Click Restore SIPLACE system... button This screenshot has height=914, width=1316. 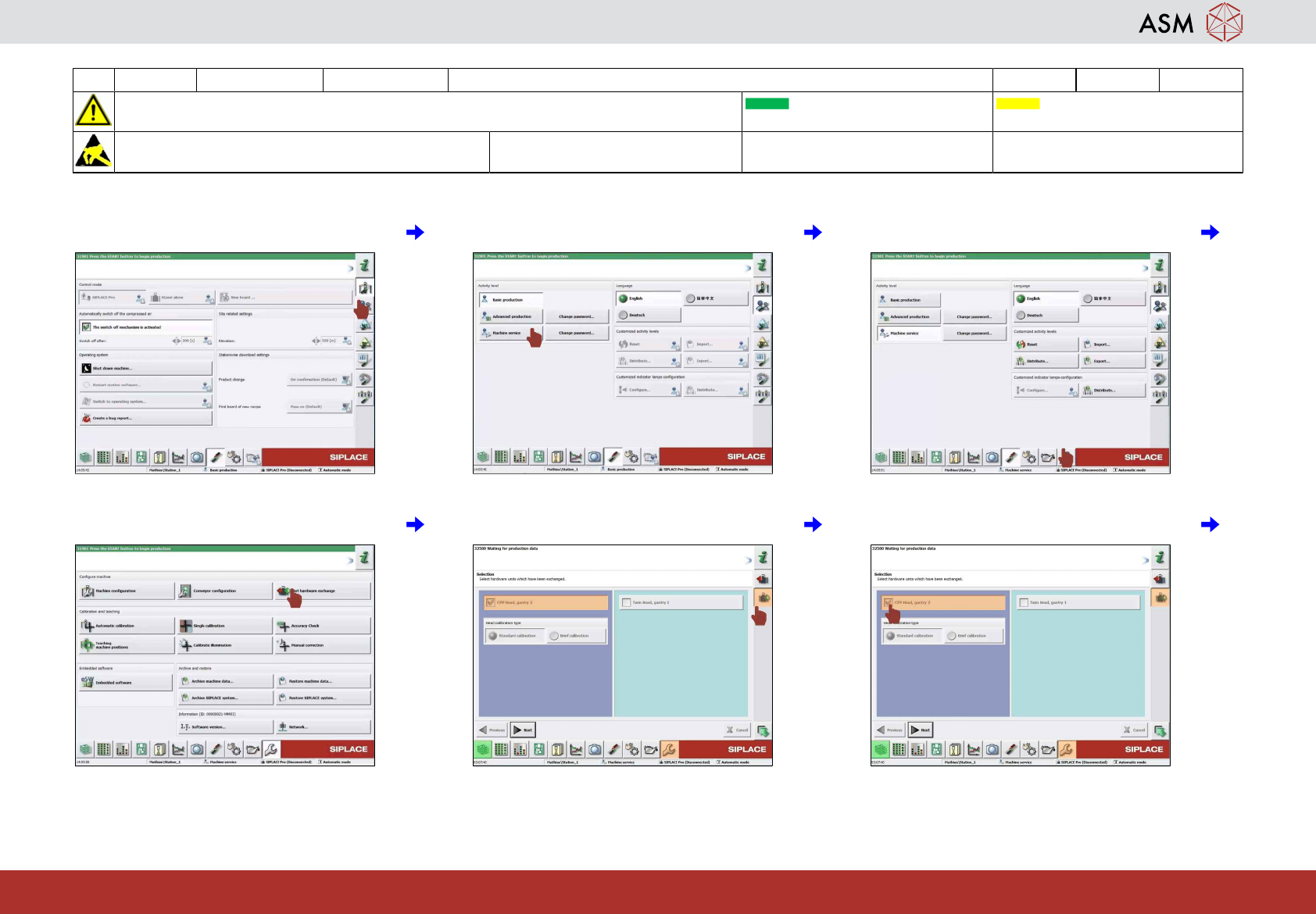coord(323,698)
